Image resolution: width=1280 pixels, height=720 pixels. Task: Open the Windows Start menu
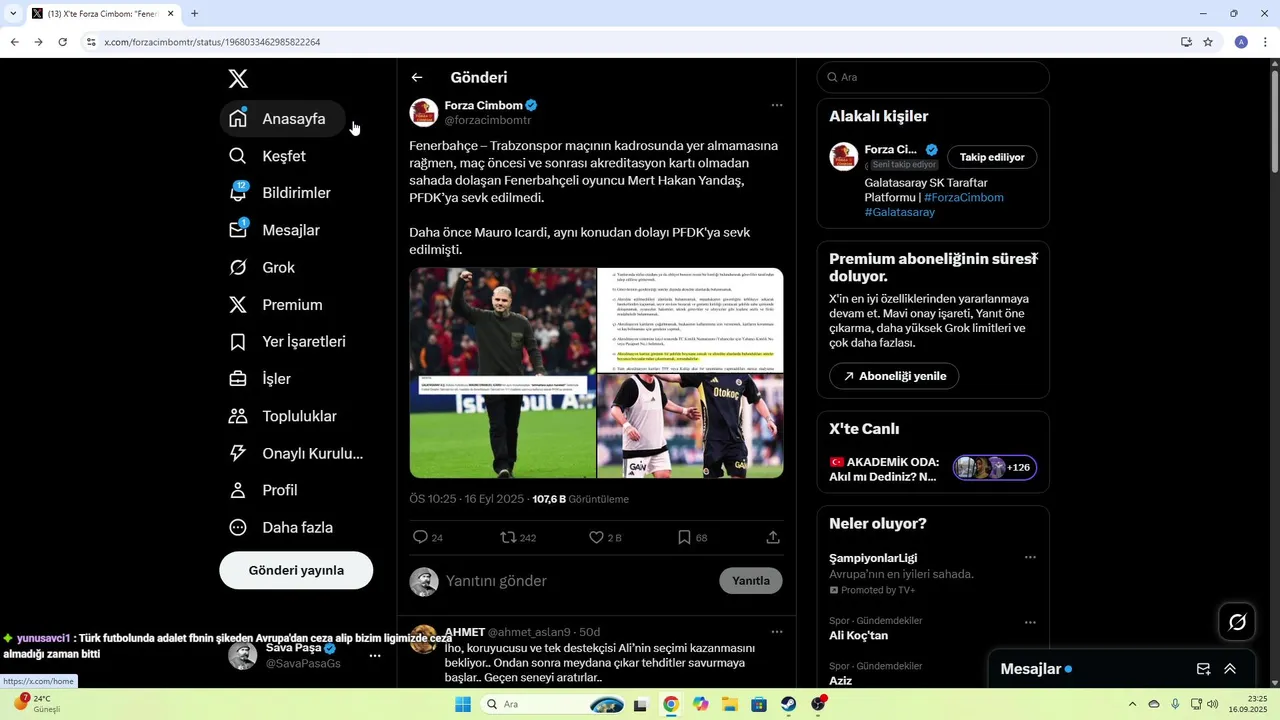(463, 704)
